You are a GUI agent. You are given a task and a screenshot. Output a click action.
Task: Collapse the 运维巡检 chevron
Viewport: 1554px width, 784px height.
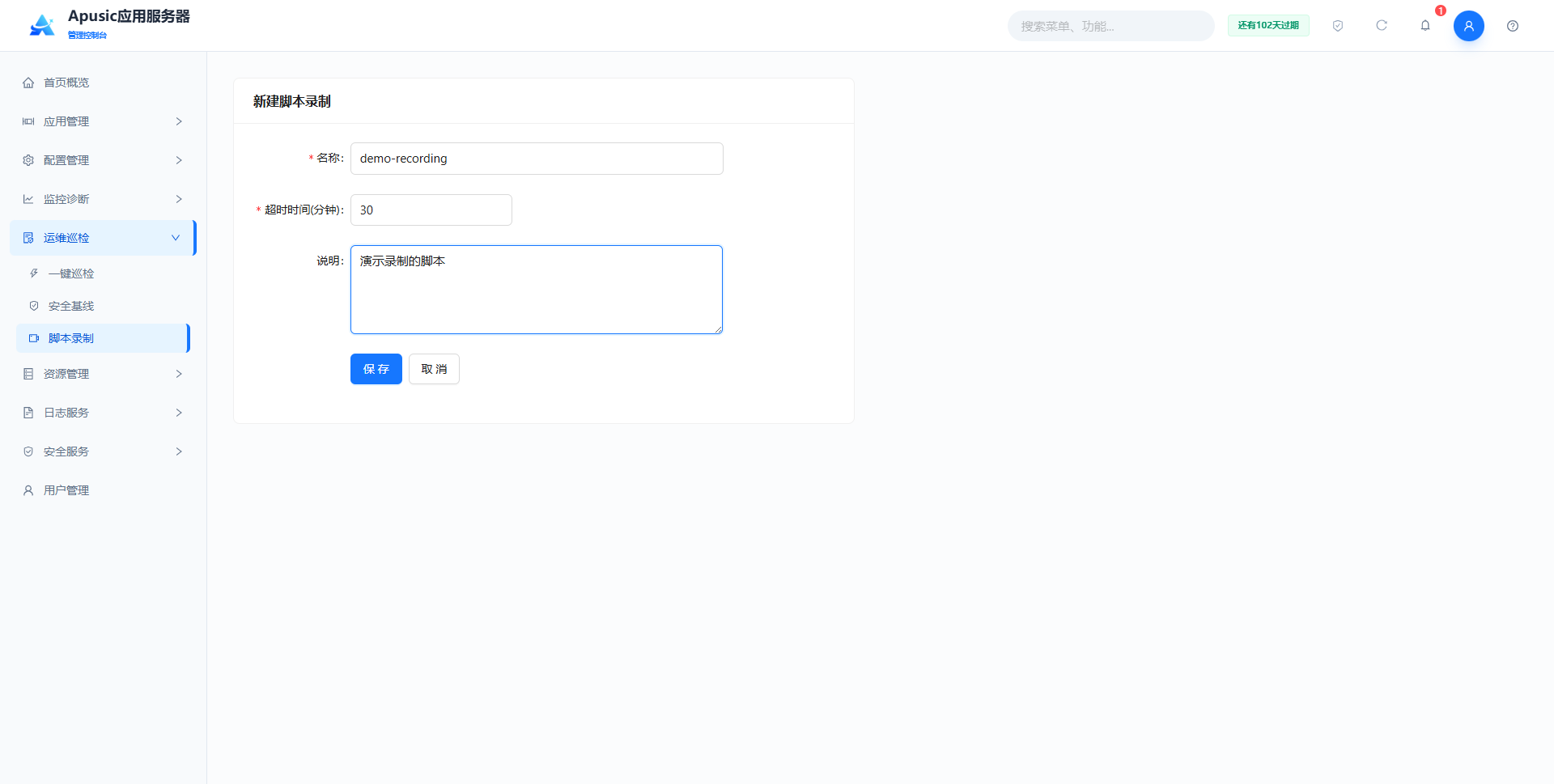point(176,238)
